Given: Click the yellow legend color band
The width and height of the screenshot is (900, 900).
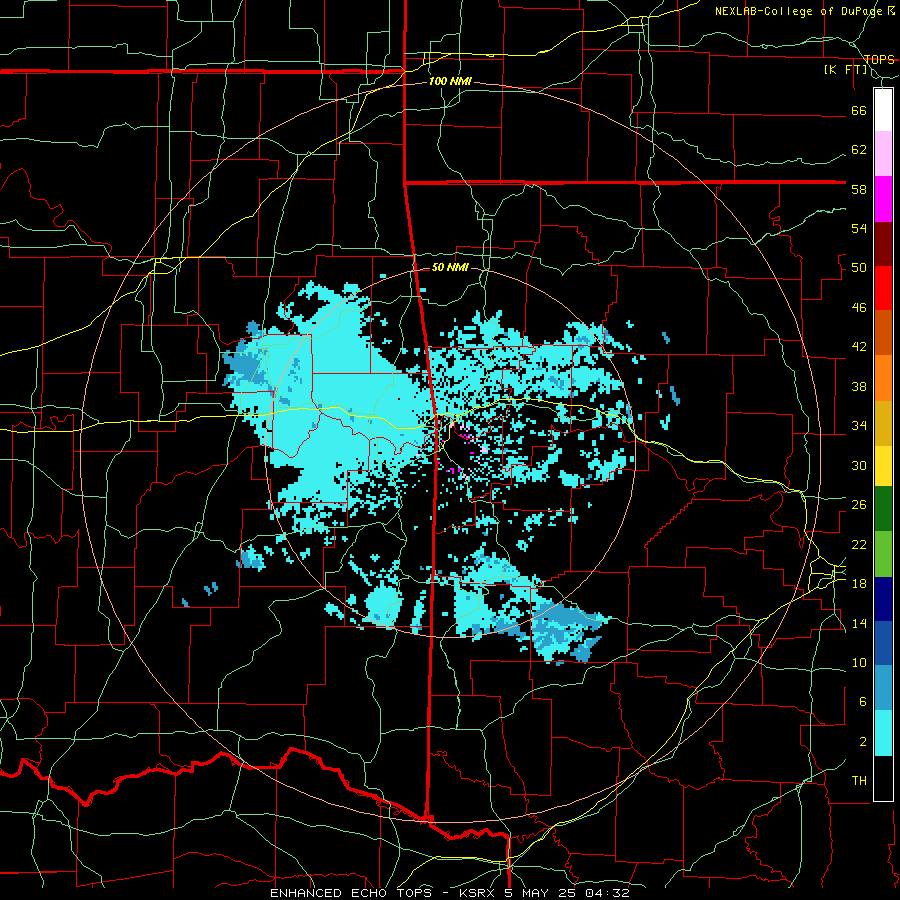Looking at the screenshot, I should 883,465.
